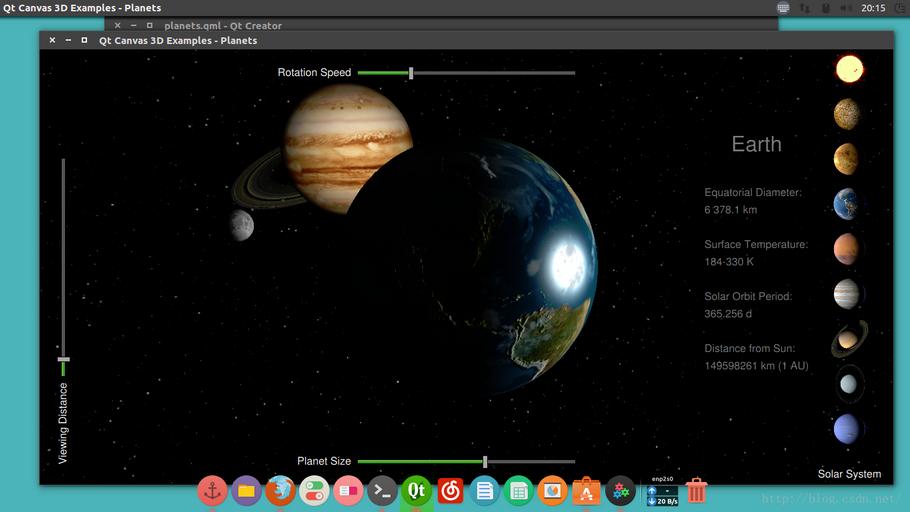The image size is (910, 512).
Task: Select Neptune in the planet list
Action: pyautogui.click(x=846, y=429)
